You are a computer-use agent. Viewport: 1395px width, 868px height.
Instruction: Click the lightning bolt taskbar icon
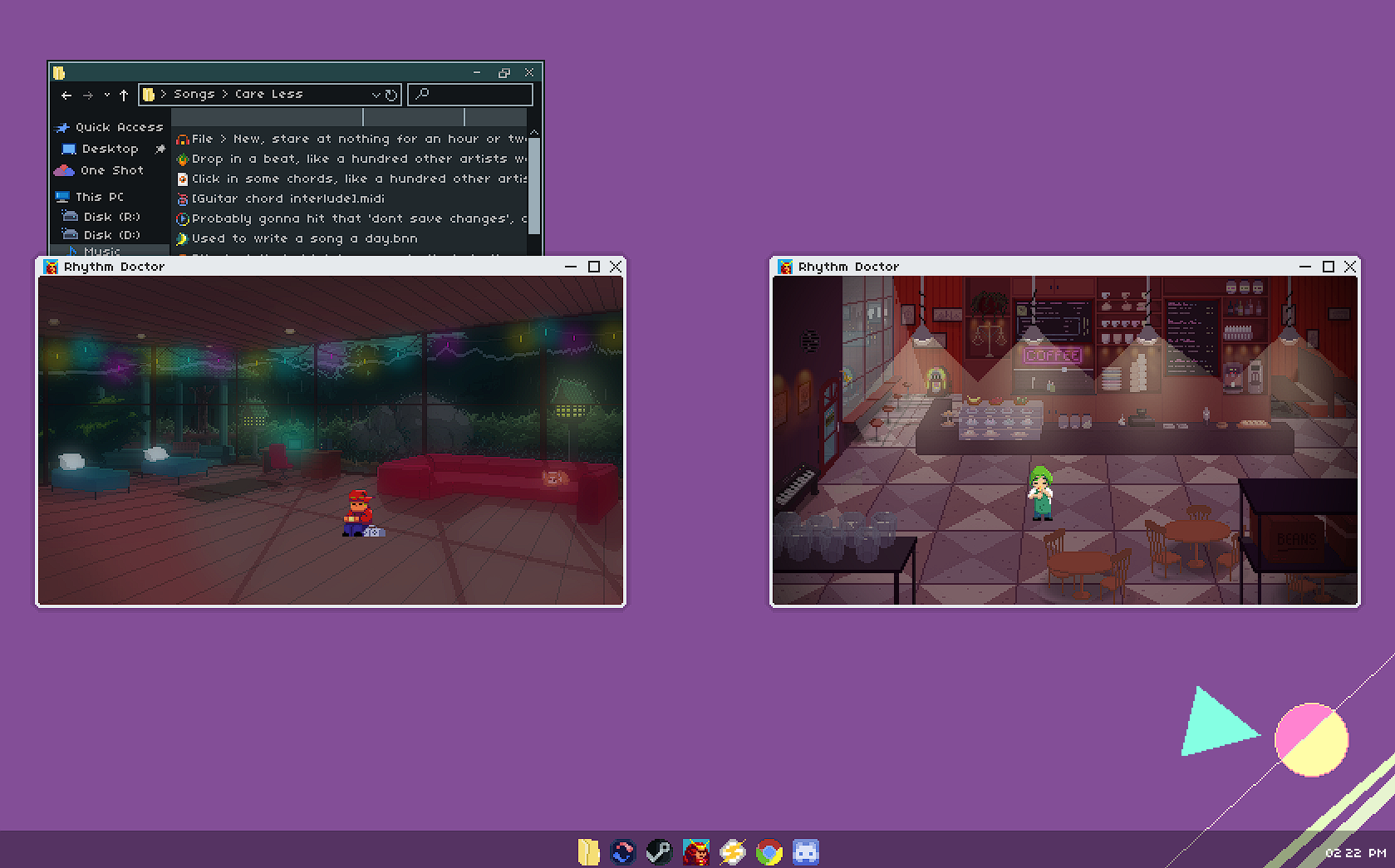(733, 852)
